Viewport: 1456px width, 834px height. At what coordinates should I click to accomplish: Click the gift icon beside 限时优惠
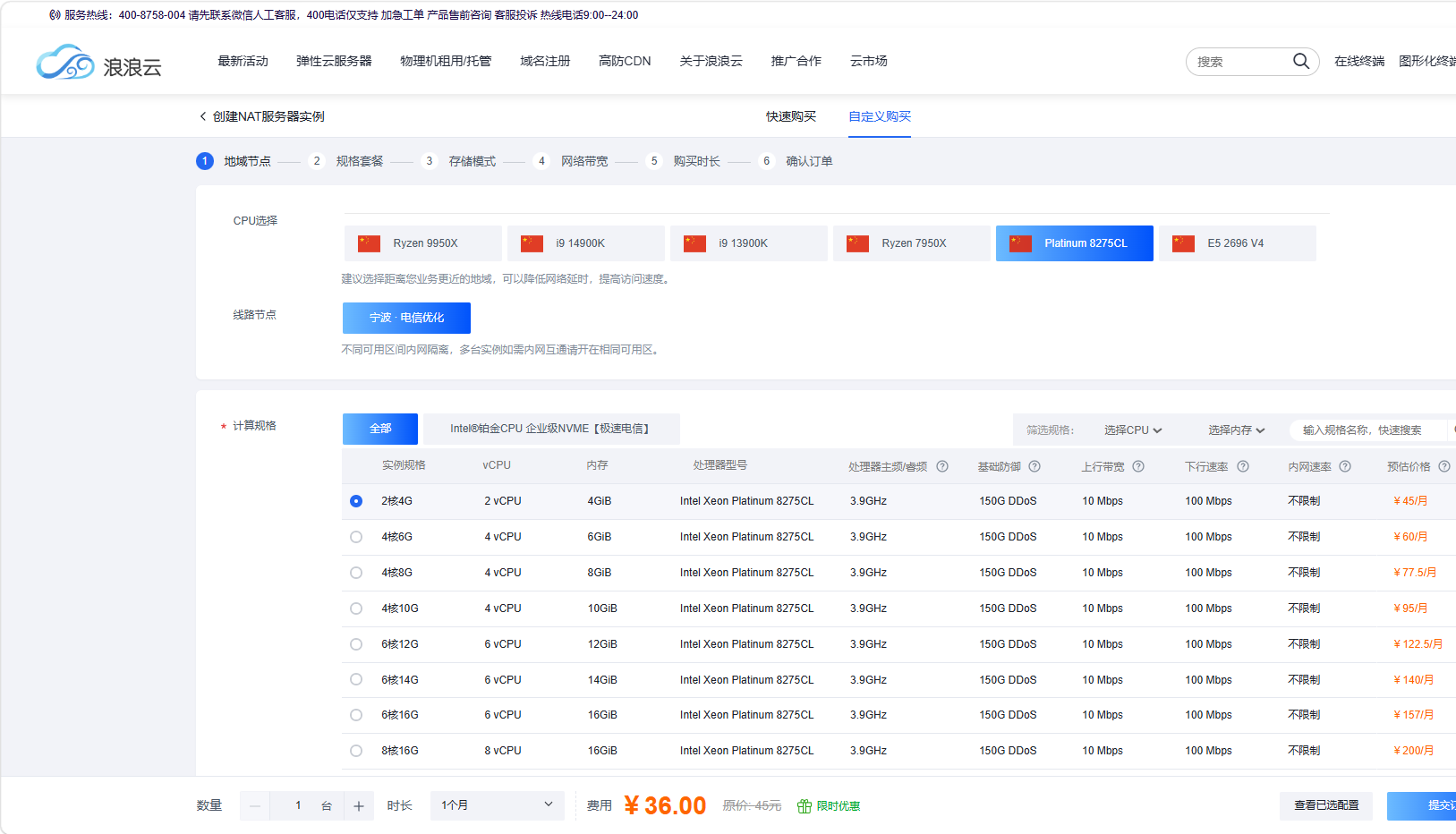pos(805,806)
